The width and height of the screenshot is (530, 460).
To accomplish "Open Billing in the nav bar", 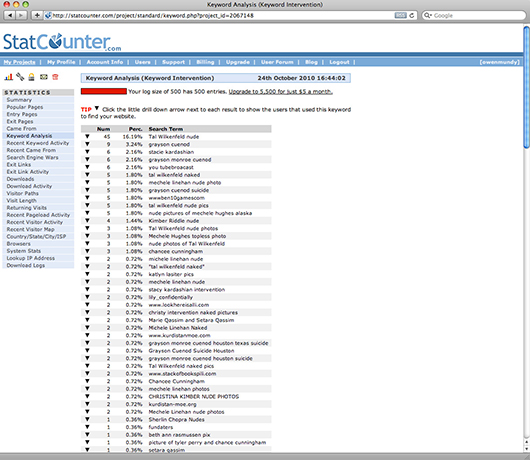I will [205, 62].
